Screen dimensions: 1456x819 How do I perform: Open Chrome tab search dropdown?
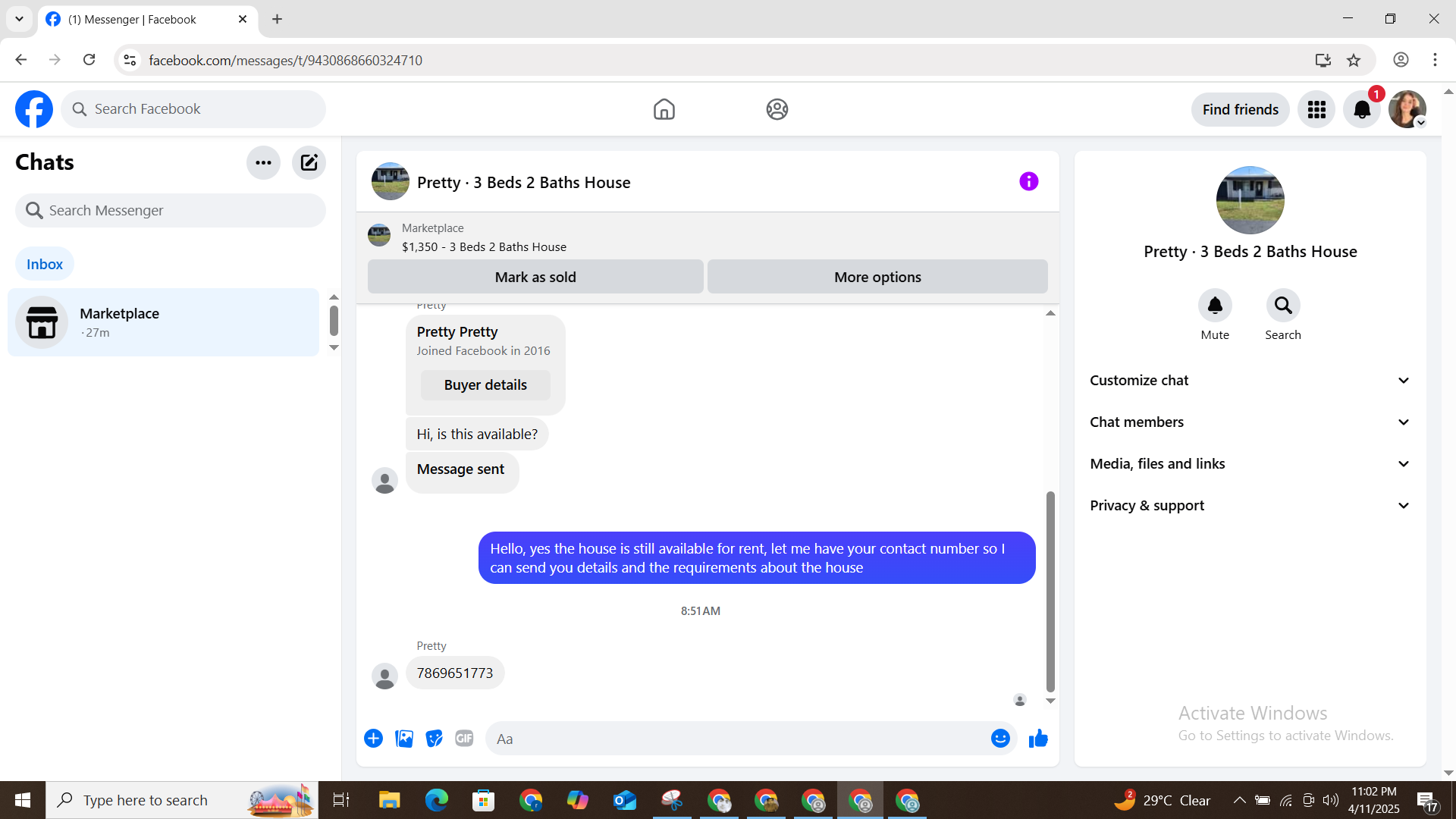point(20,19)
